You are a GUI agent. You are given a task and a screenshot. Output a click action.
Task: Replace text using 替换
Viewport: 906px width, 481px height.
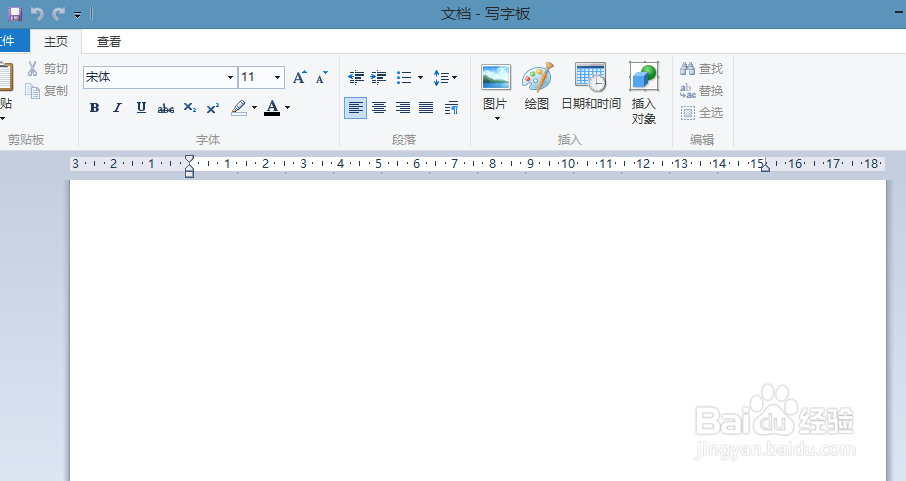tap(701, 90)
